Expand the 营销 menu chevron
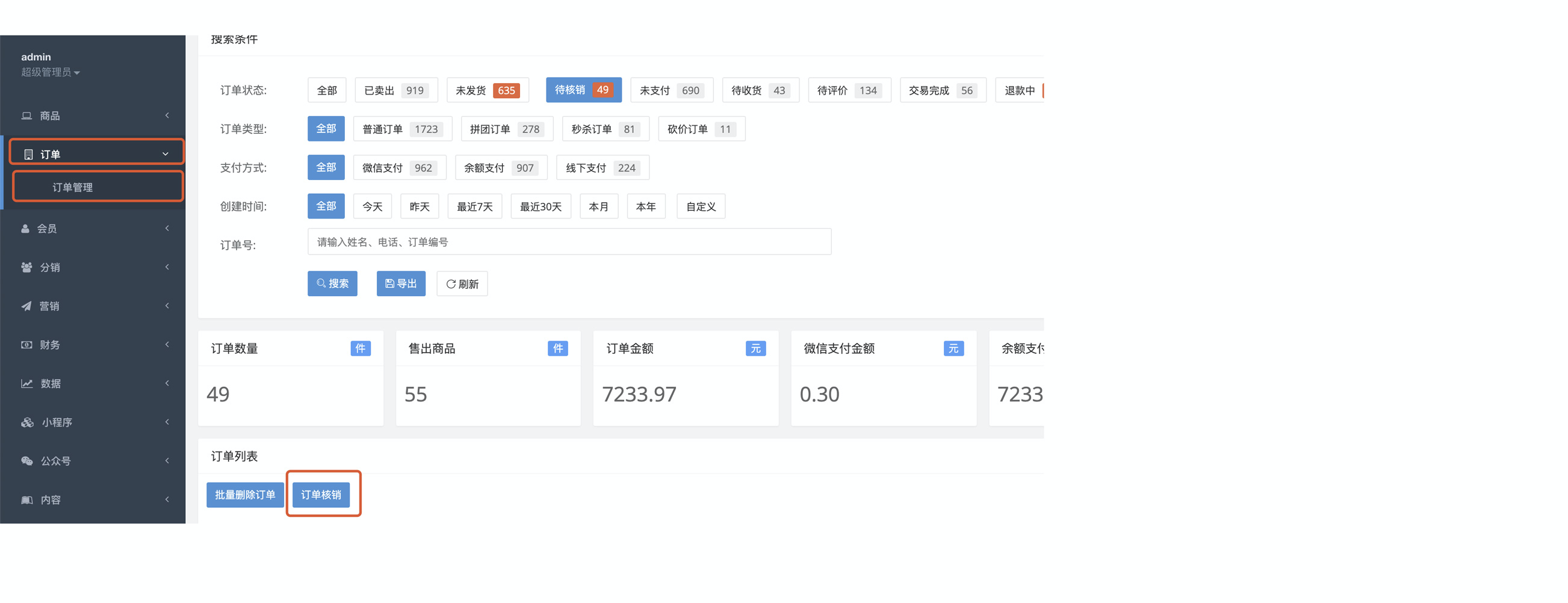The width and height of the screenshot is (1568, 603). [167, 306]
